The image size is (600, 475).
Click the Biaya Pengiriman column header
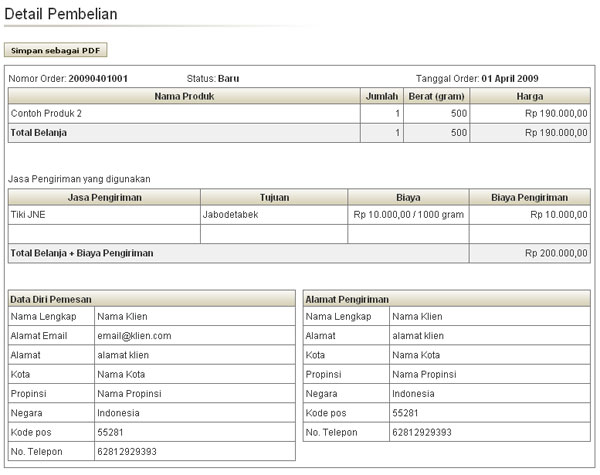click(529, 198)
